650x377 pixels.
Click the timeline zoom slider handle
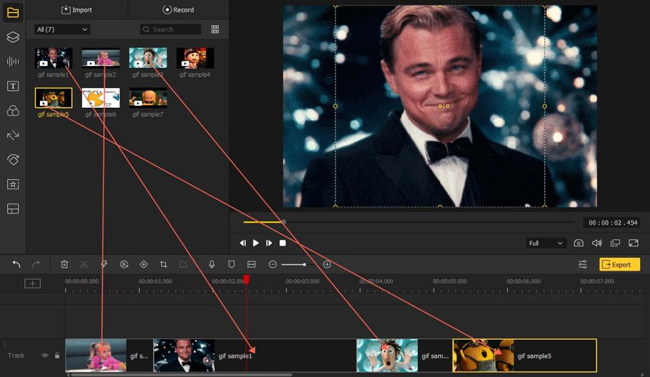(x=305, y=264)
